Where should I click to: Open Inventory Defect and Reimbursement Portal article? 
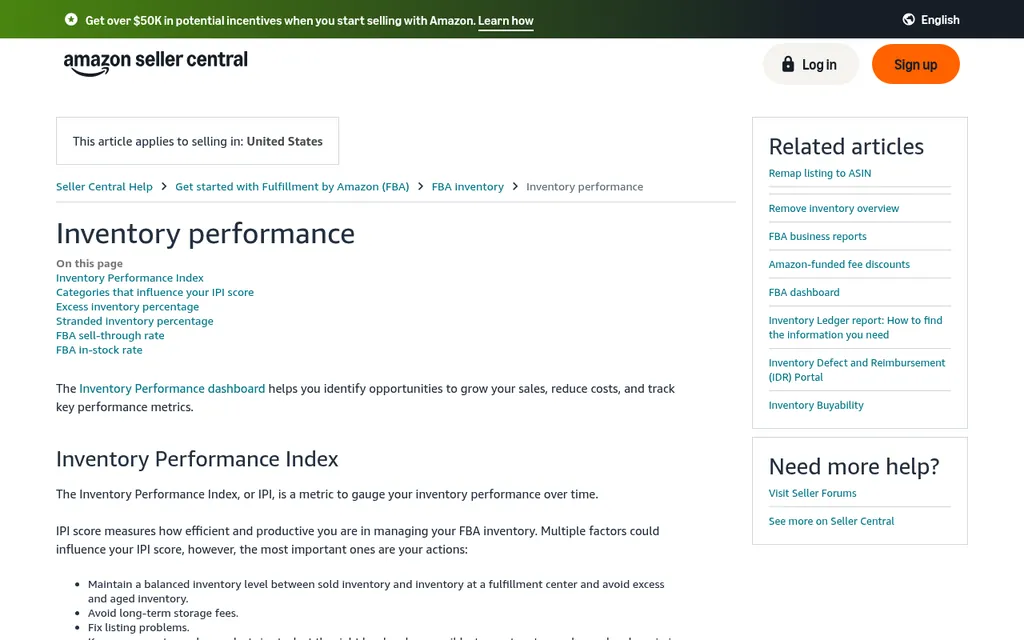pyautogui.click(x=856, y=370)
